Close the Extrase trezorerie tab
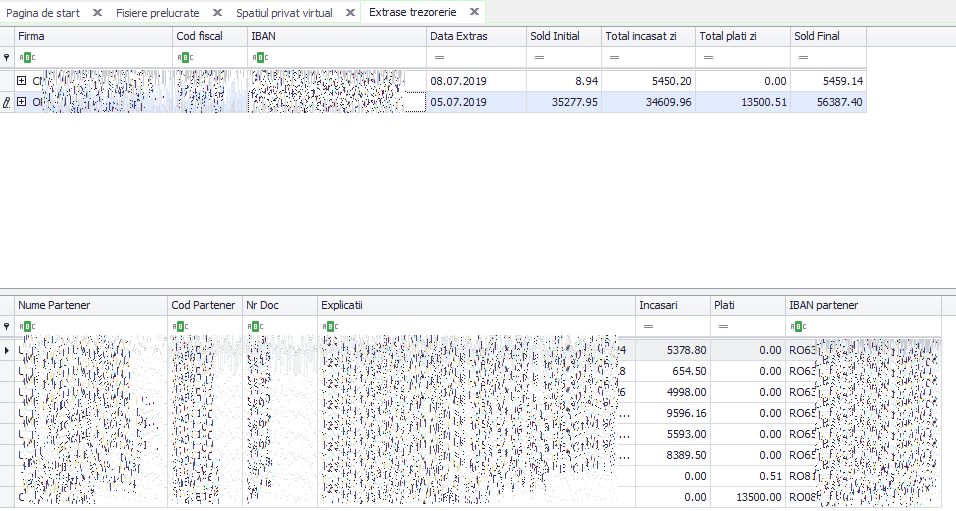Image resolution: width=956 pixels, height=511 pixels. click(474, 12)
